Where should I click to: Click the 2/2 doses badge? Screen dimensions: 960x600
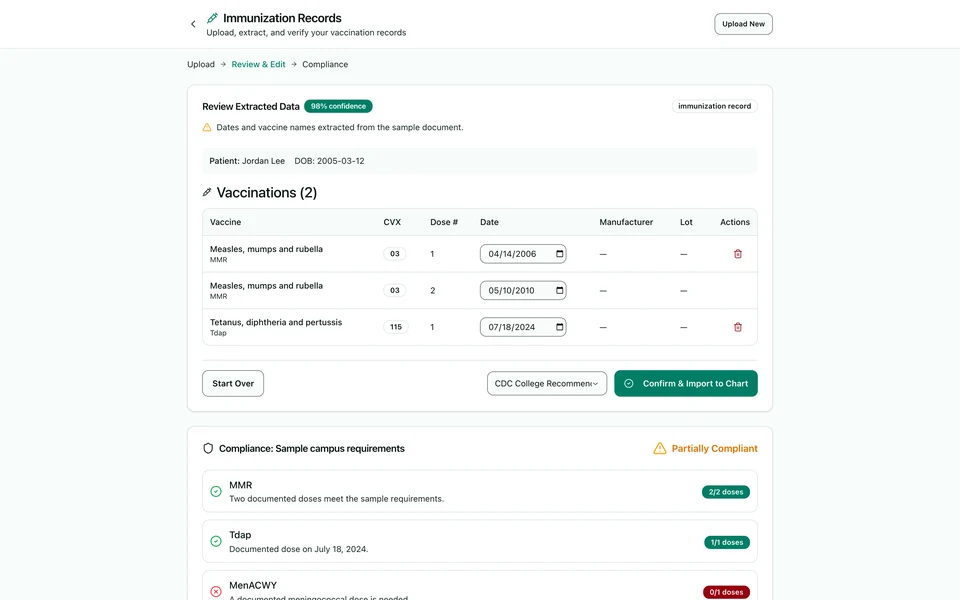[x=726, y=492]
